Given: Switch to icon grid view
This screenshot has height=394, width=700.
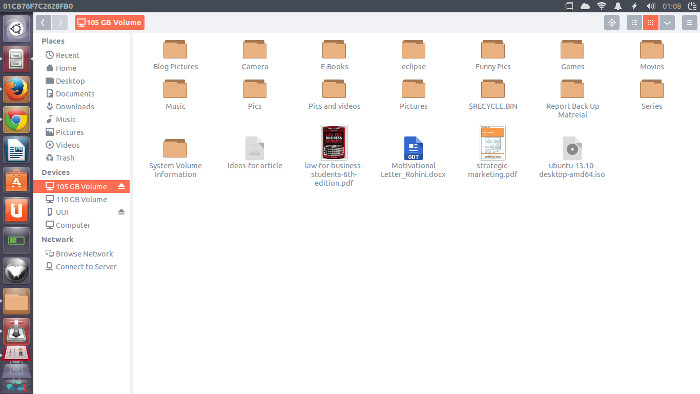Looking at the screenshot, I should coord(650,22).
